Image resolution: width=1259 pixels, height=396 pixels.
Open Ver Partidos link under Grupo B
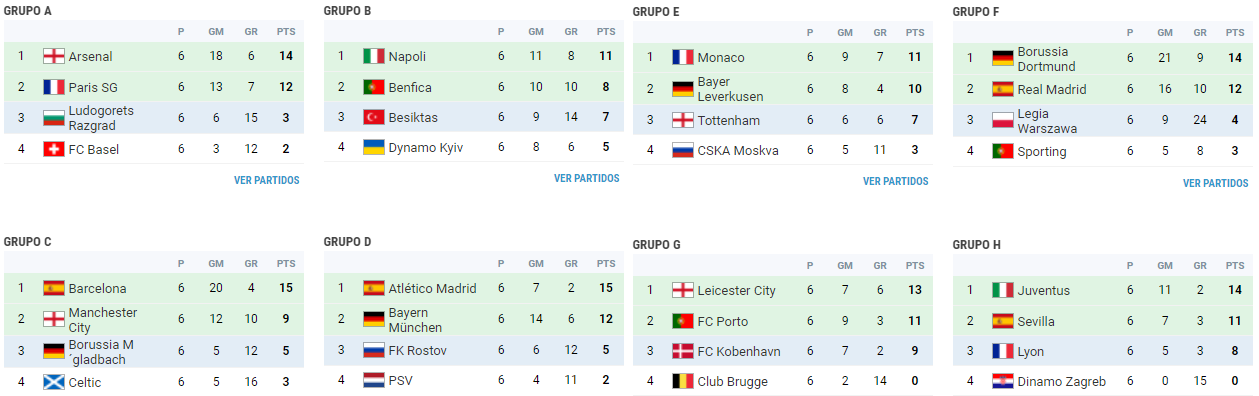pos(587,179)
